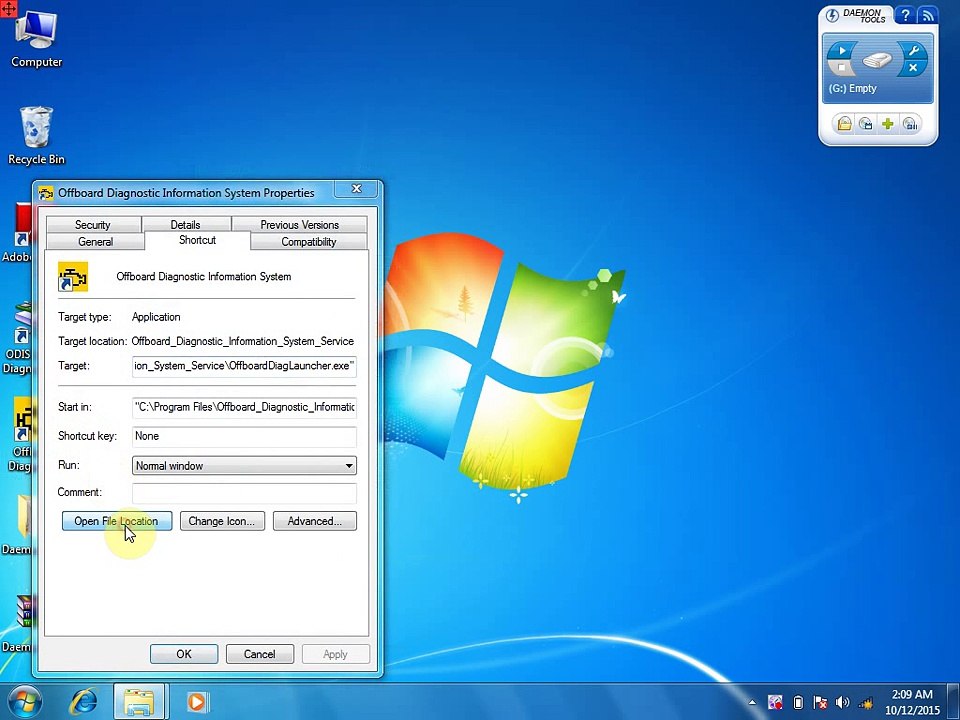
Task: Click the RSS feed icon in Daemon Tools
Action: 928,16
